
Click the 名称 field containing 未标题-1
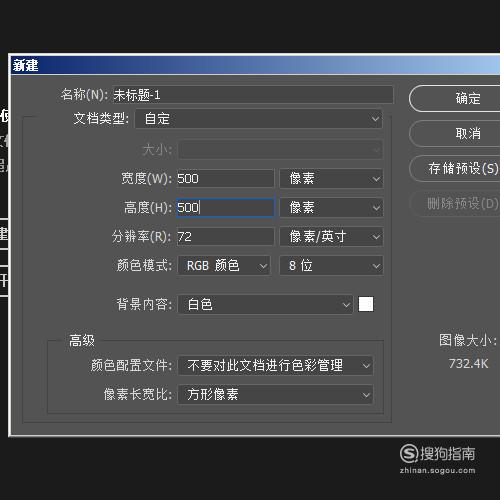(x=253, y=95)
